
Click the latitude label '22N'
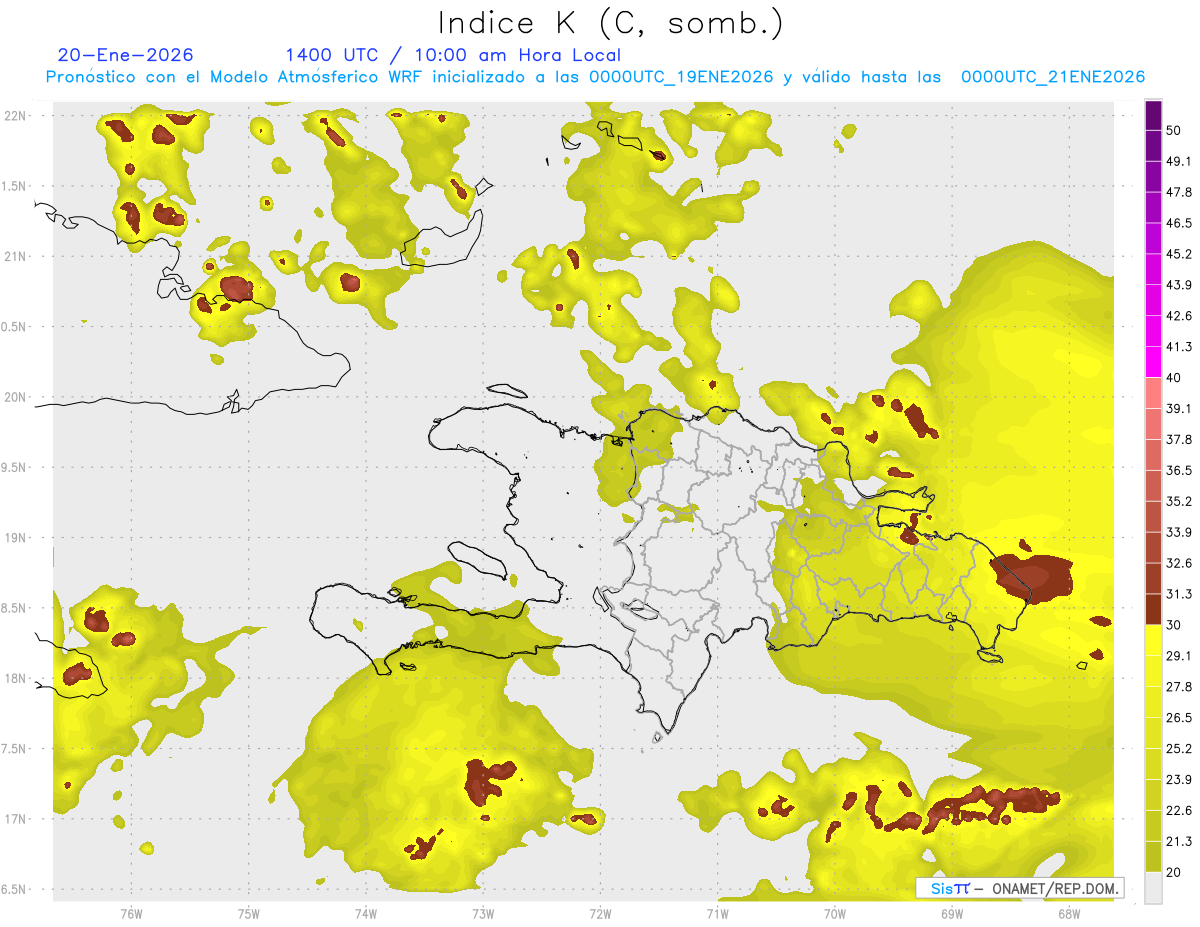[14, 115]
